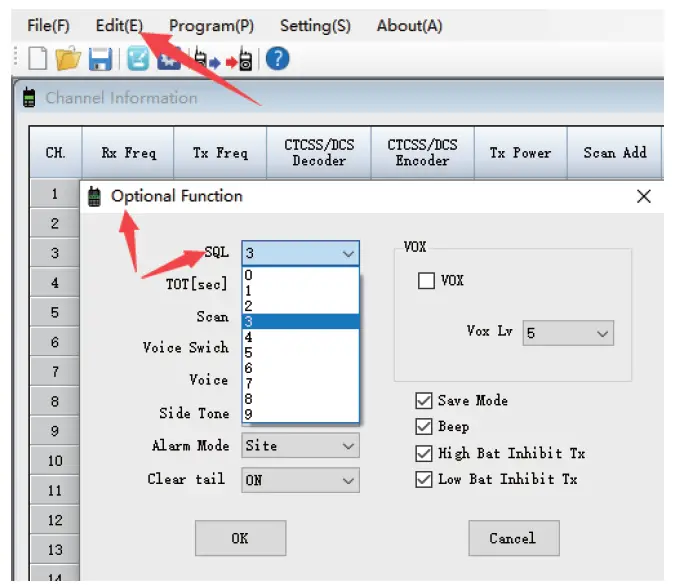Select SQL level 1 from list
Screen dimensions: 675x587
(x=300, y=290)
